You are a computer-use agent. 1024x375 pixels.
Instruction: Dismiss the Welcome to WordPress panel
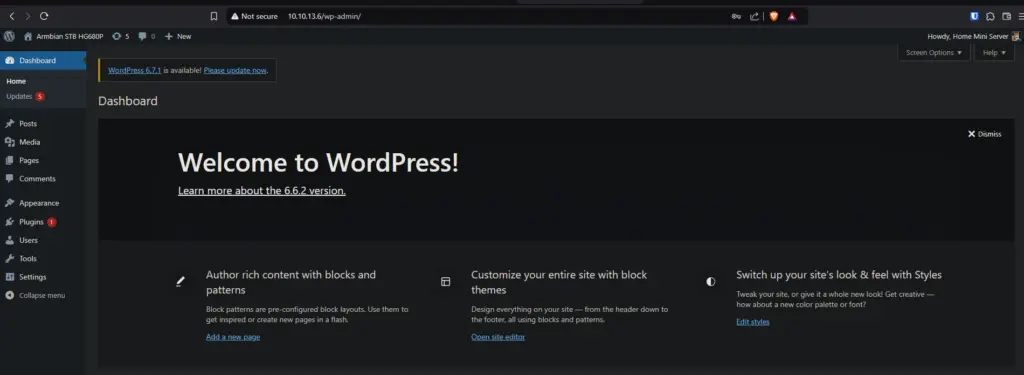tap(984, 134)
